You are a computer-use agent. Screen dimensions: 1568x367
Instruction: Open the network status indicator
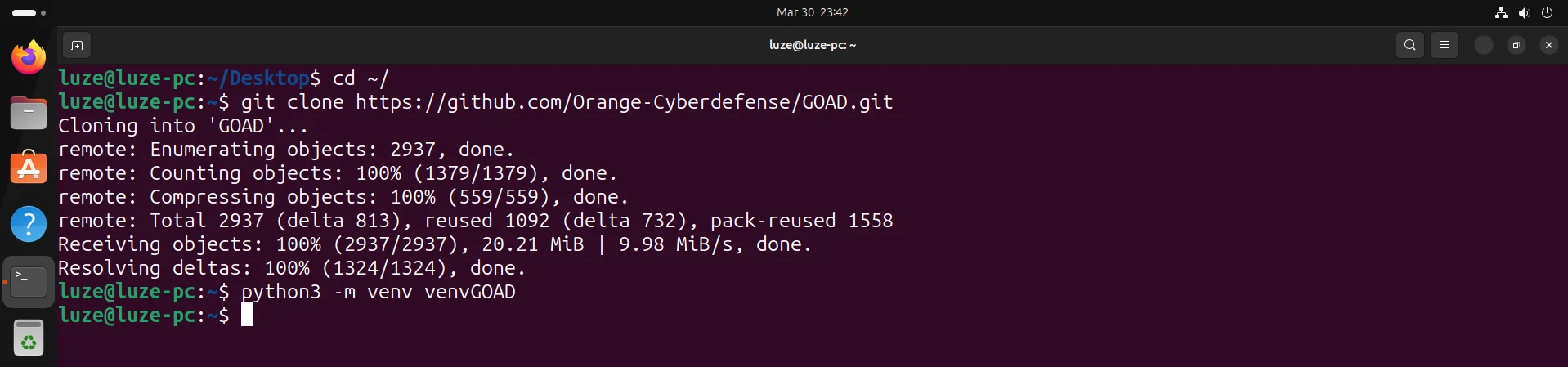pos(1501,12)
